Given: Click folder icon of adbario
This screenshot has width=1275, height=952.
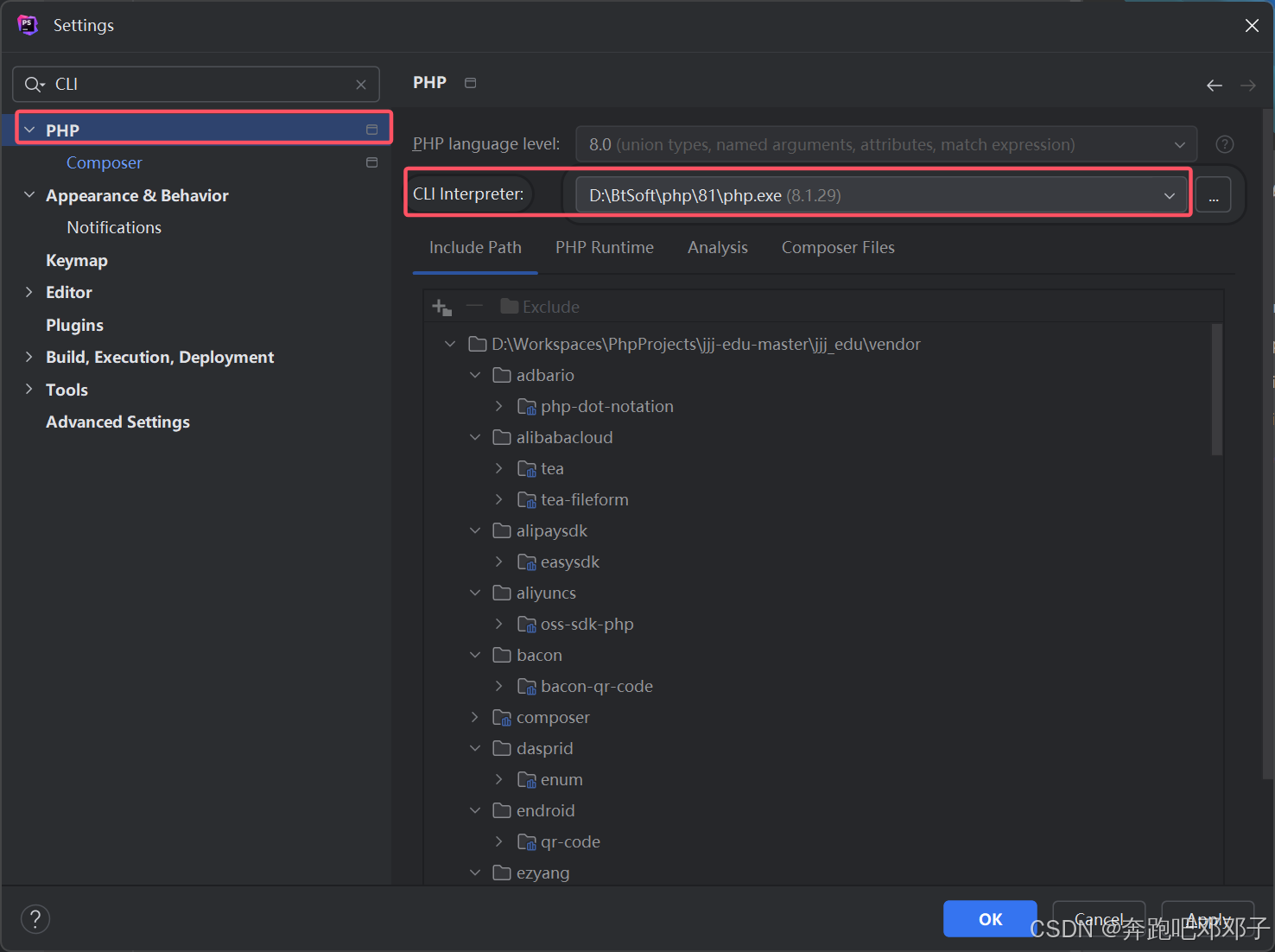Looking at the screenshot, I should pyautogui.click(x=502, y=375).
